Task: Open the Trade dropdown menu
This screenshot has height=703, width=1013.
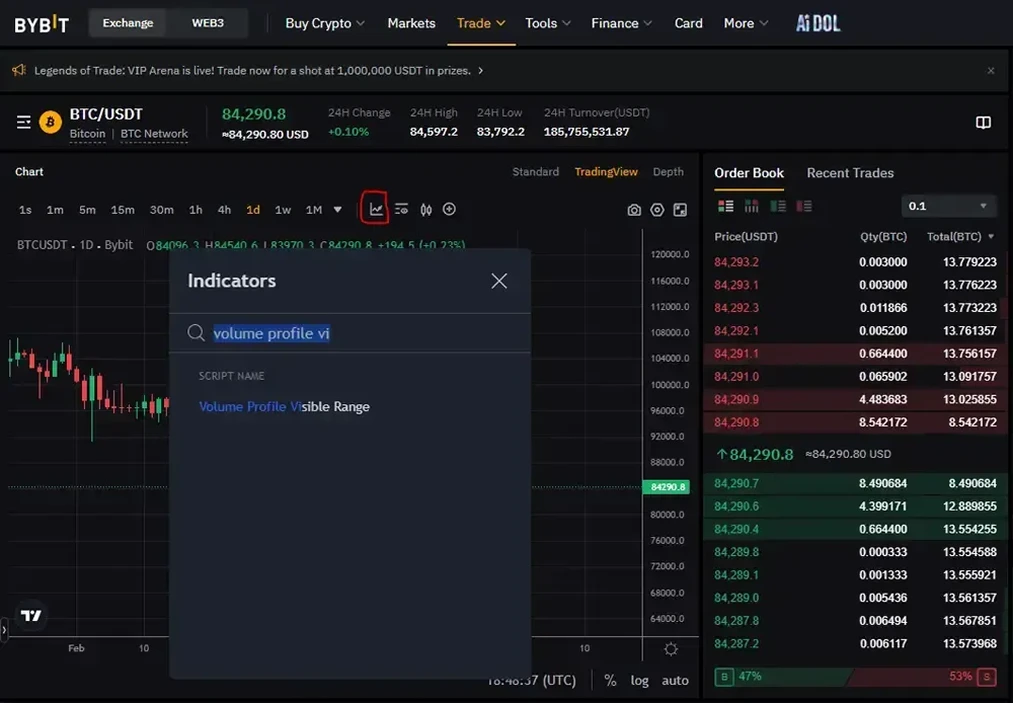Action: (x=481, y=23)
